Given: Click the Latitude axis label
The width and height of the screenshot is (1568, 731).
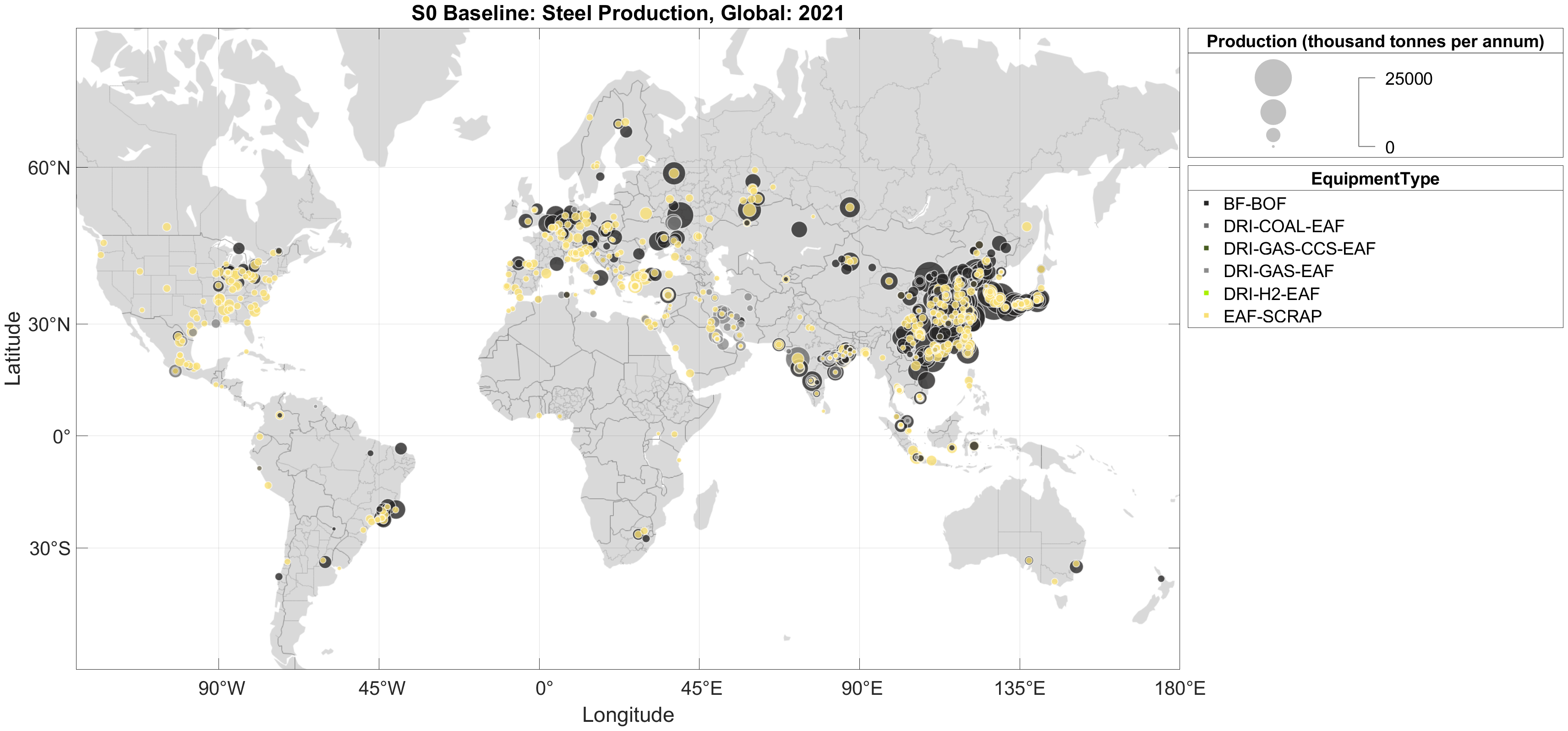Looking at the screenshot, I should click(x=13, y=348).
